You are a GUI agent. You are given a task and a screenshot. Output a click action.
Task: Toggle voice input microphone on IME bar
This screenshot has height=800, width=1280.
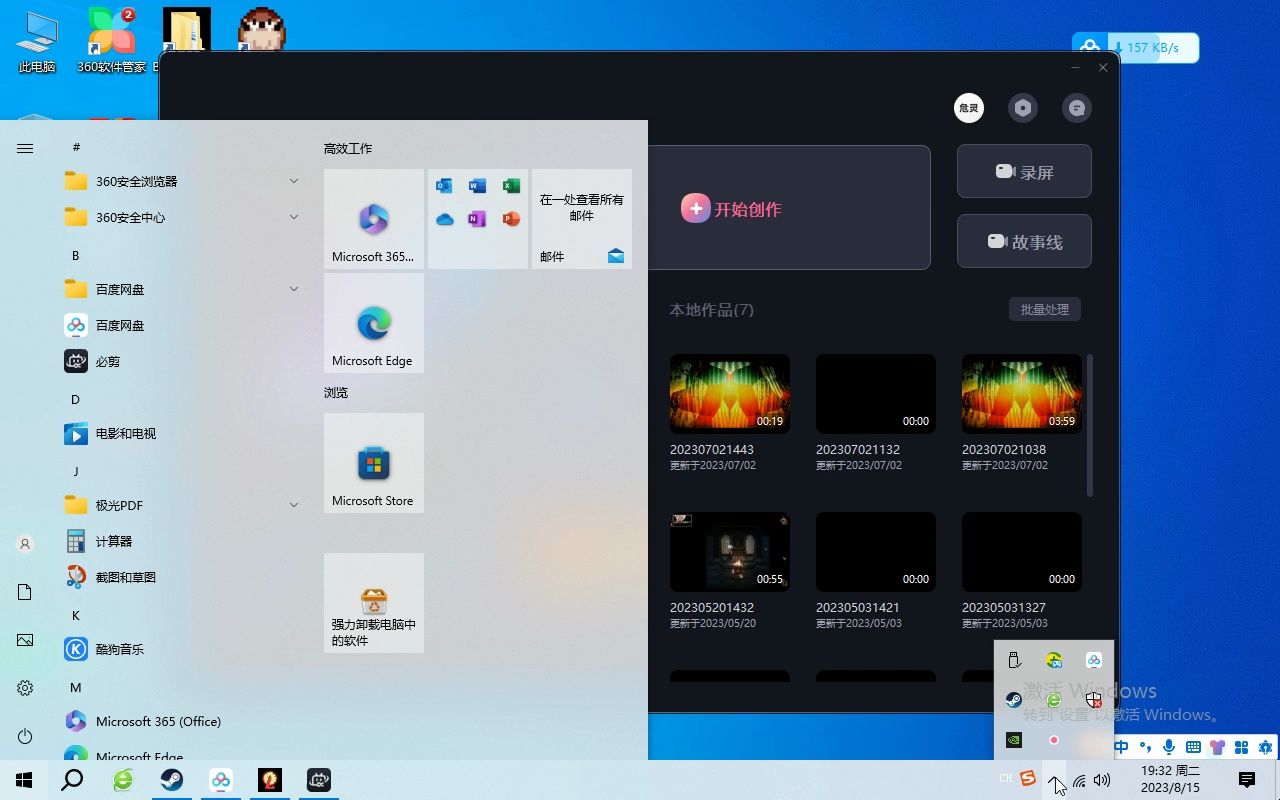pos(1169,747)
